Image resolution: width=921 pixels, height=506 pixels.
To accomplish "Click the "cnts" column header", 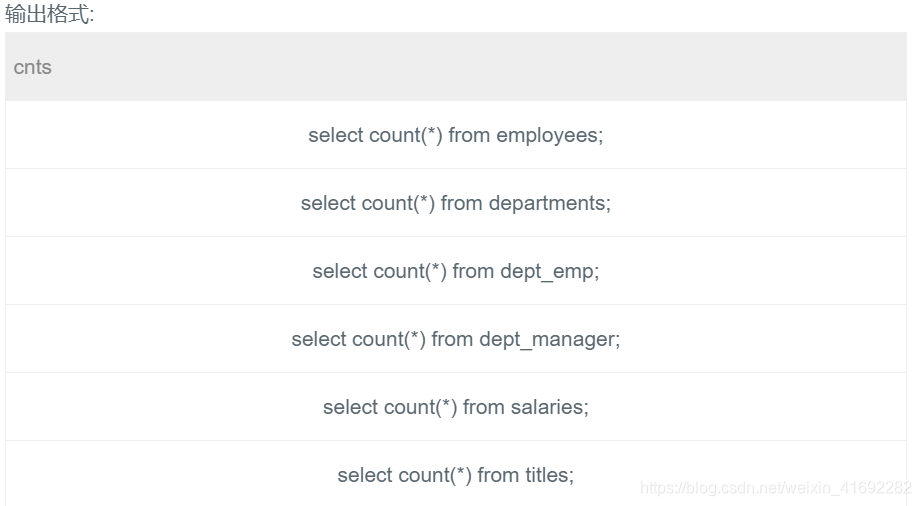I will pyautogui.click(x=33, y=68).
